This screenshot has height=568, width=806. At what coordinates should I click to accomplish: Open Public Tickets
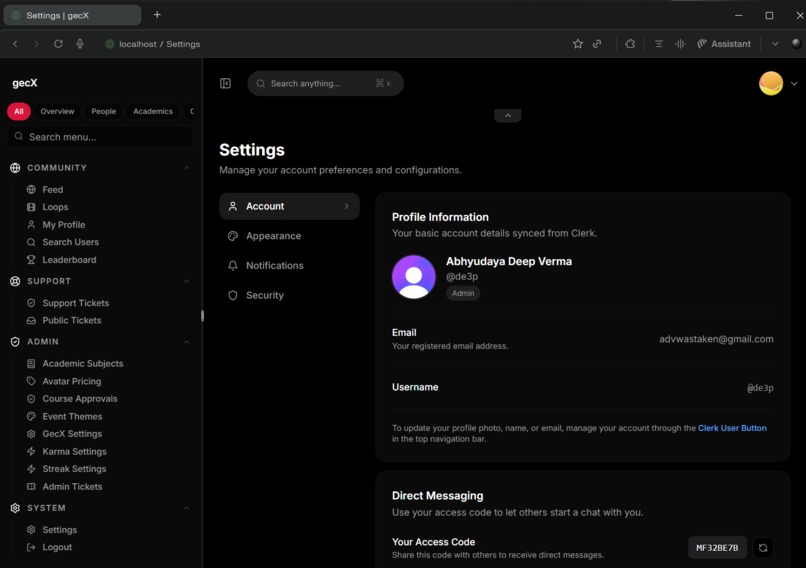(71, 321)
